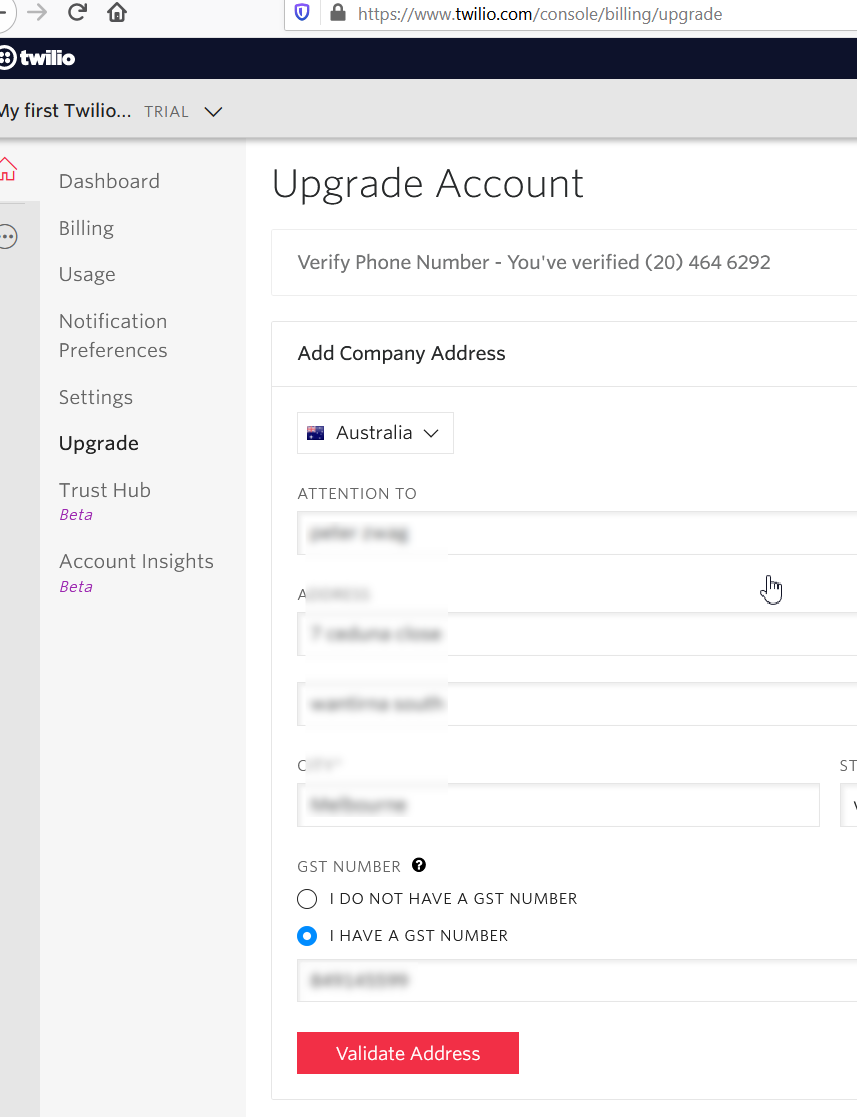Click the GST number help icon
This screenshot has width=857, height=1117.
pos(419,866)
